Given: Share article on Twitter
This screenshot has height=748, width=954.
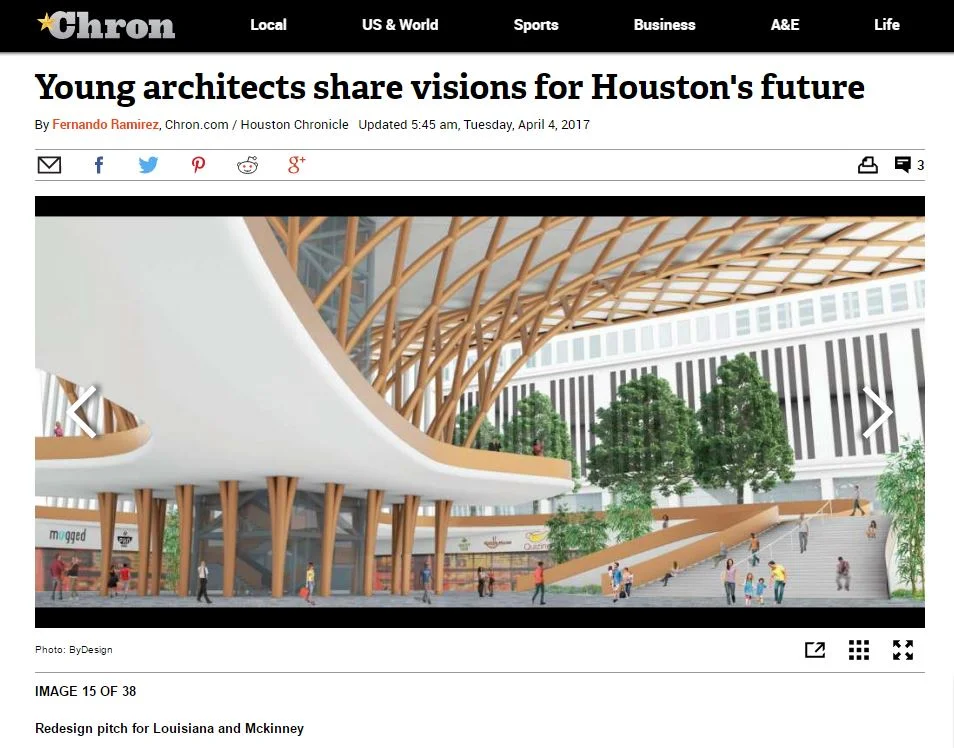Looking at the screenshot, I should tap(148, 165).
